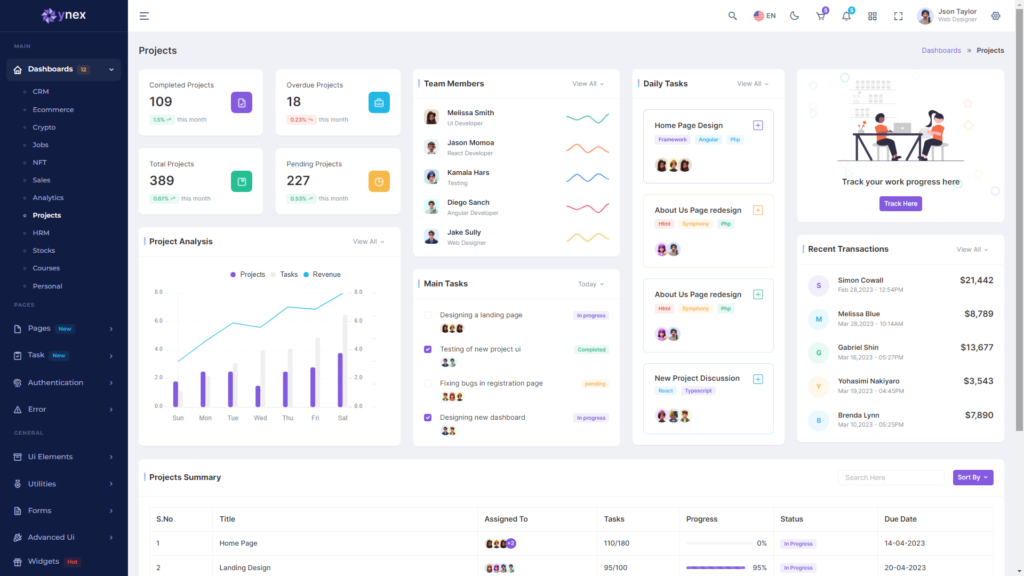Open the notifications bell icon
The image size is (1024, 576).
tap(847, 16)
